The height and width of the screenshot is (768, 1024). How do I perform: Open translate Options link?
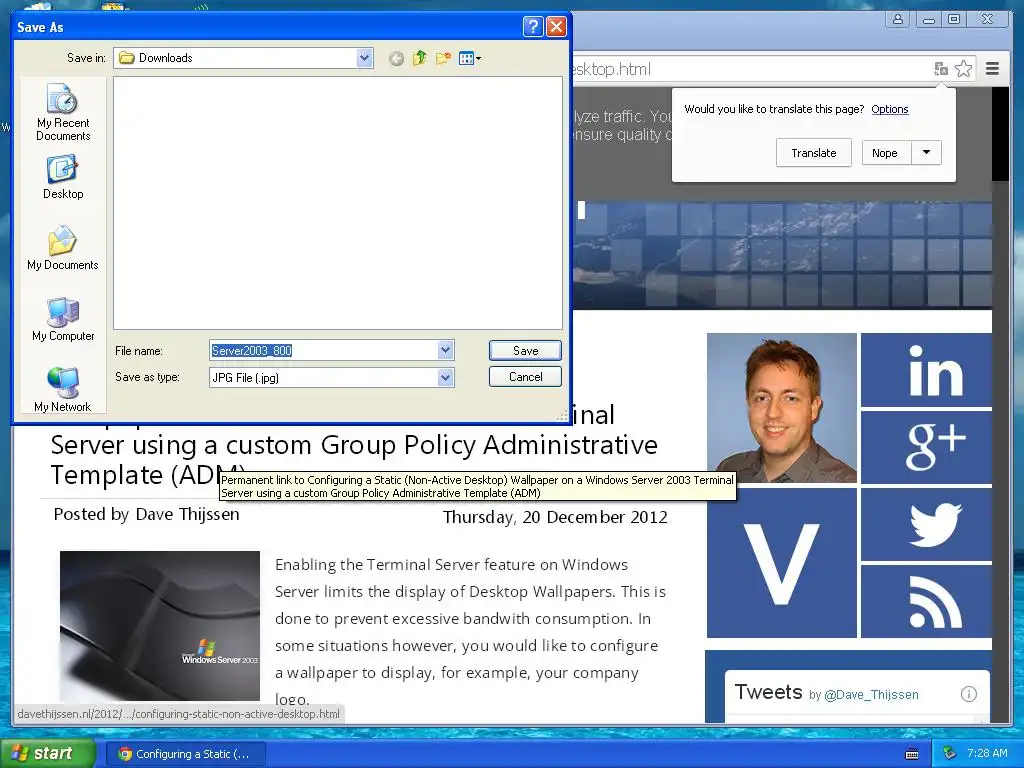889,109
